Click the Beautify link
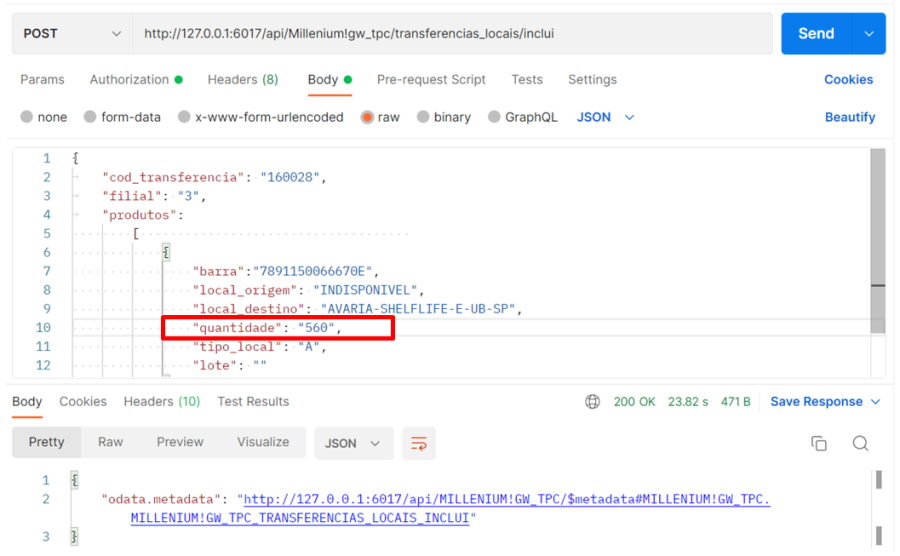This screenshot has width=900, height=556. (850, 117)
